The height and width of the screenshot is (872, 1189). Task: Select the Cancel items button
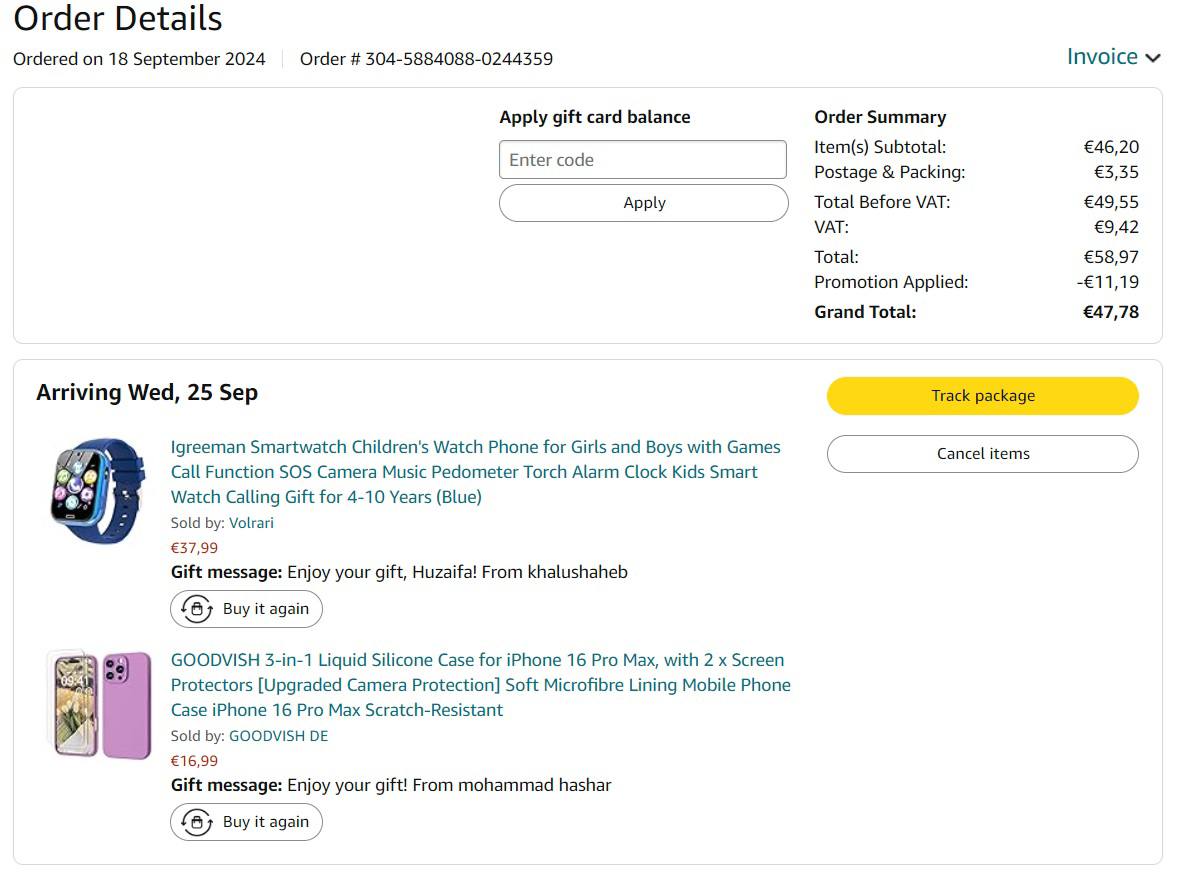982,454
